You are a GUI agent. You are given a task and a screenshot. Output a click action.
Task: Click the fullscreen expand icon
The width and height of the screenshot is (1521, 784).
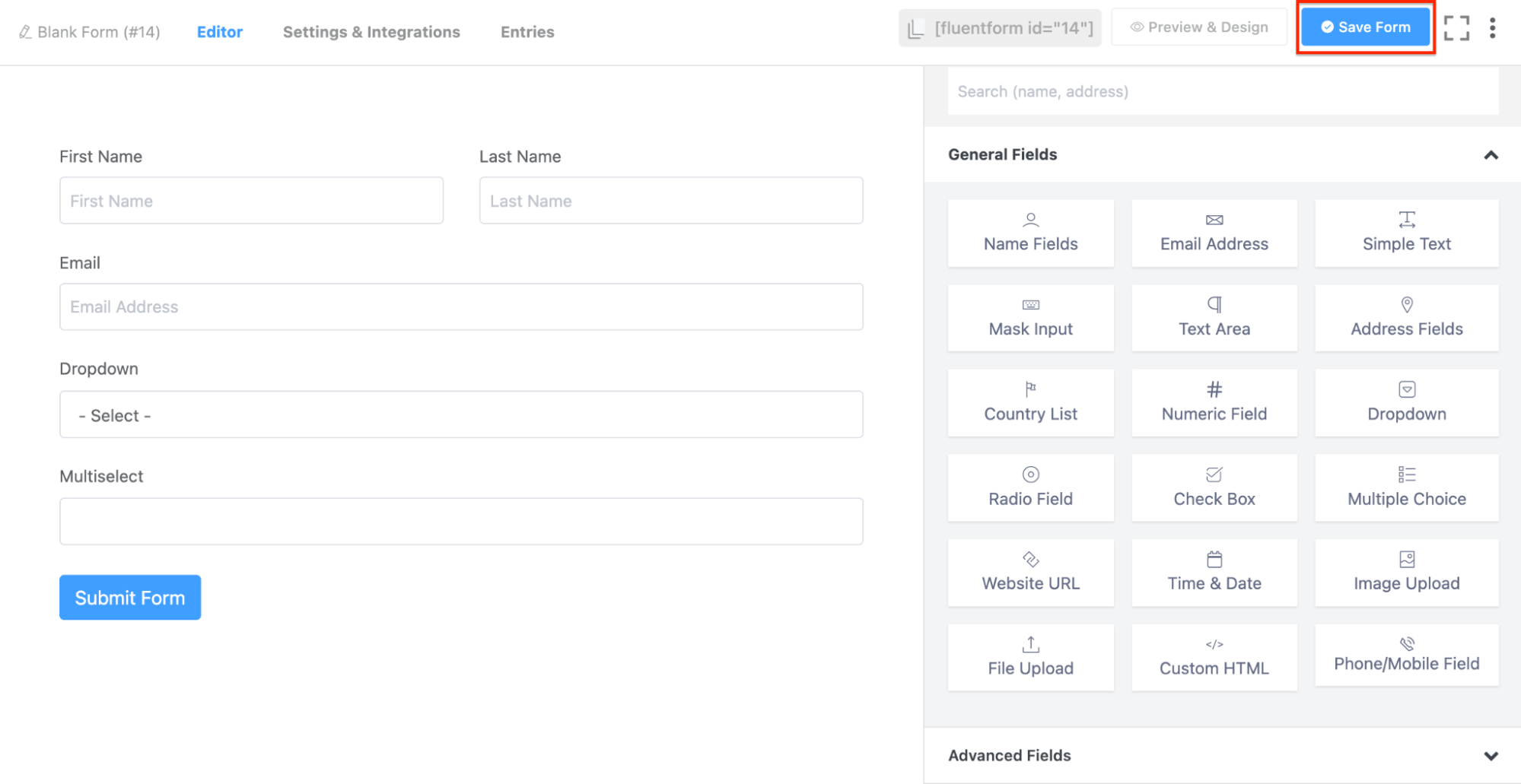click(x=1456, y=28)
